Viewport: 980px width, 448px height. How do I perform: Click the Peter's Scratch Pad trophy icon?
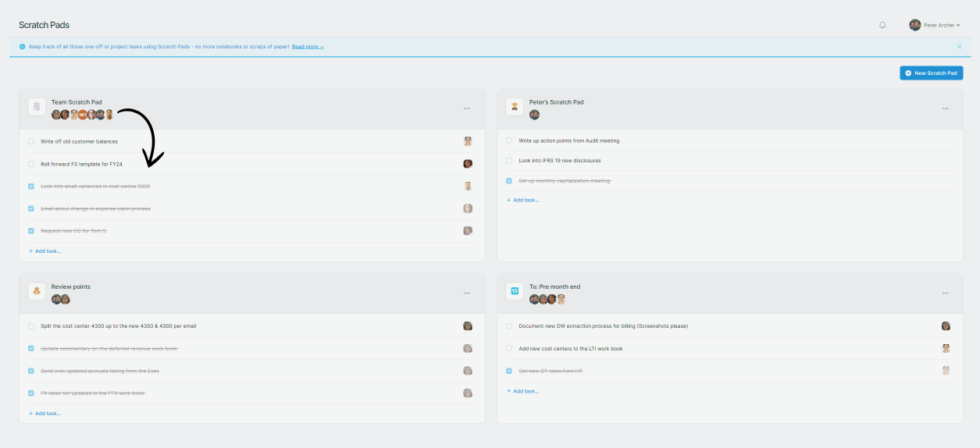[x=514, y=106]
